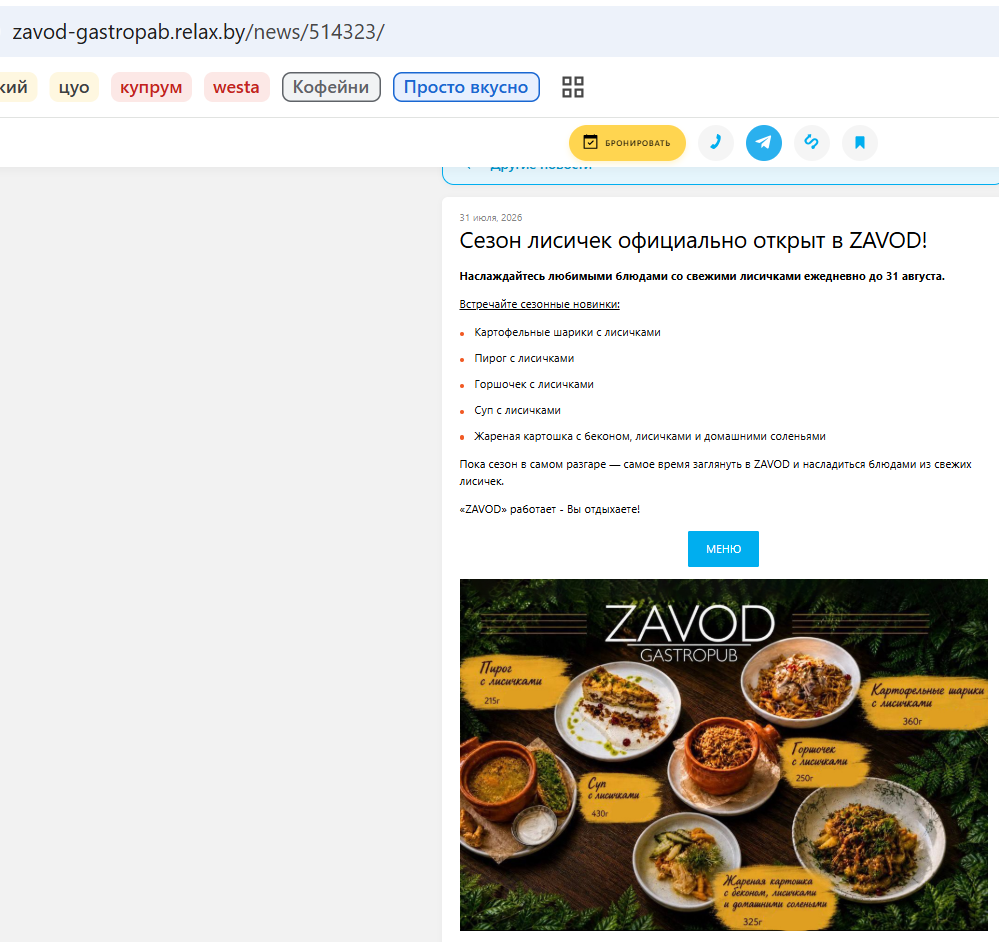
Task: Select the Просто вкусно tab group
Action: tap(466, 87)
